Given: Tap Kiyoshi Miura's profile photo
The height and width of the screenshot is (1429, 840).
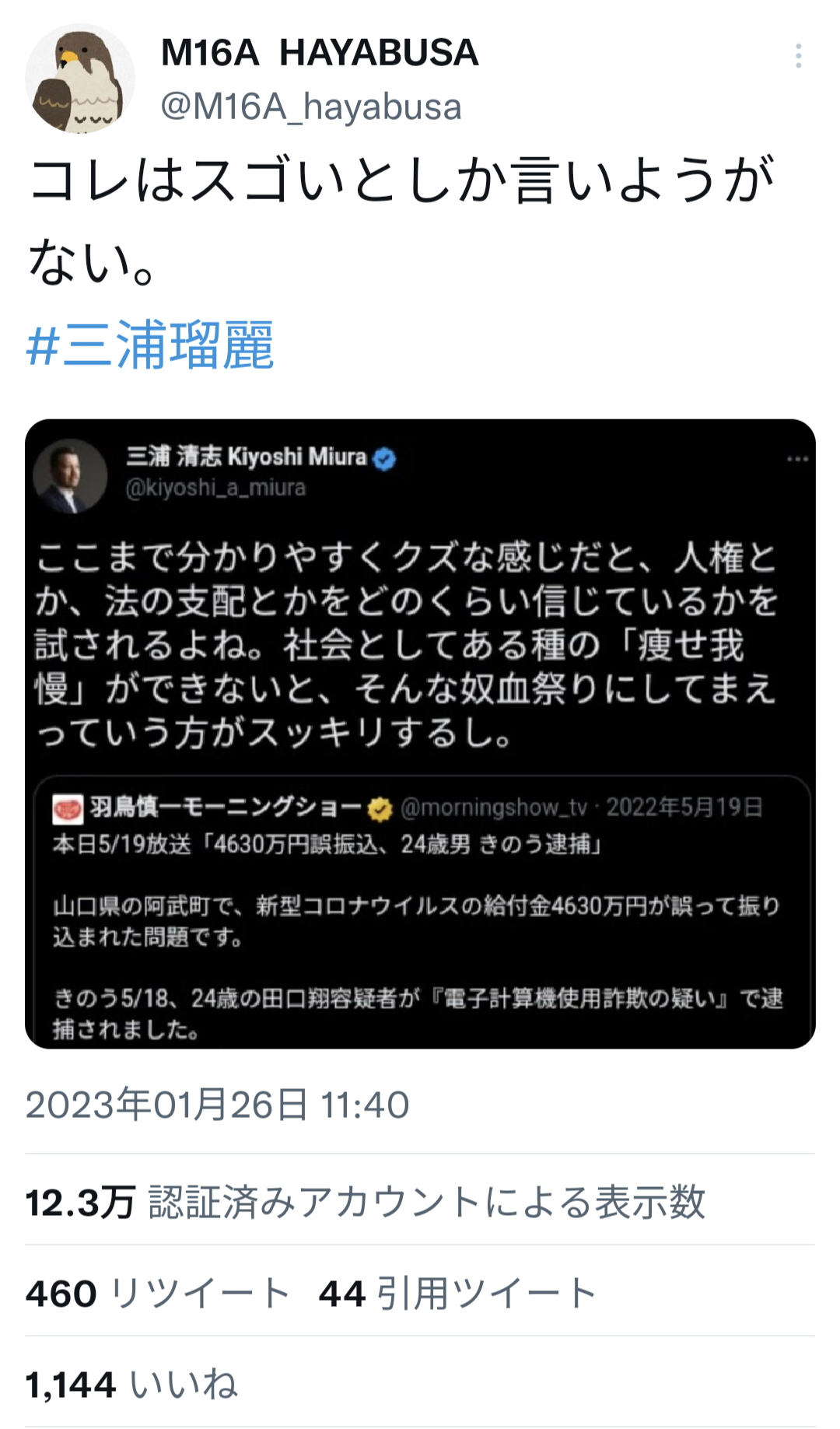Looking at the screenshot, I should click(x=70, y=476).
